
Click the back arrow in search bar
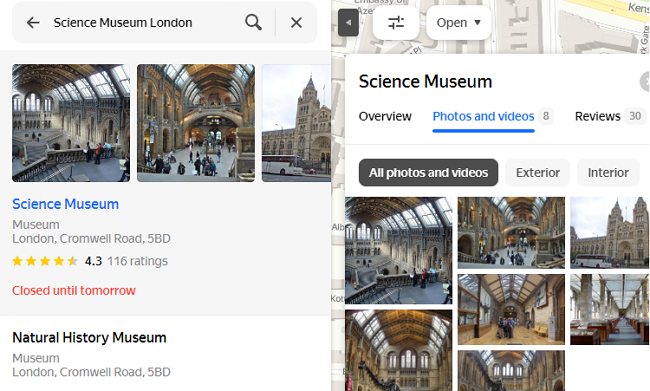click(x=33, y=22)
